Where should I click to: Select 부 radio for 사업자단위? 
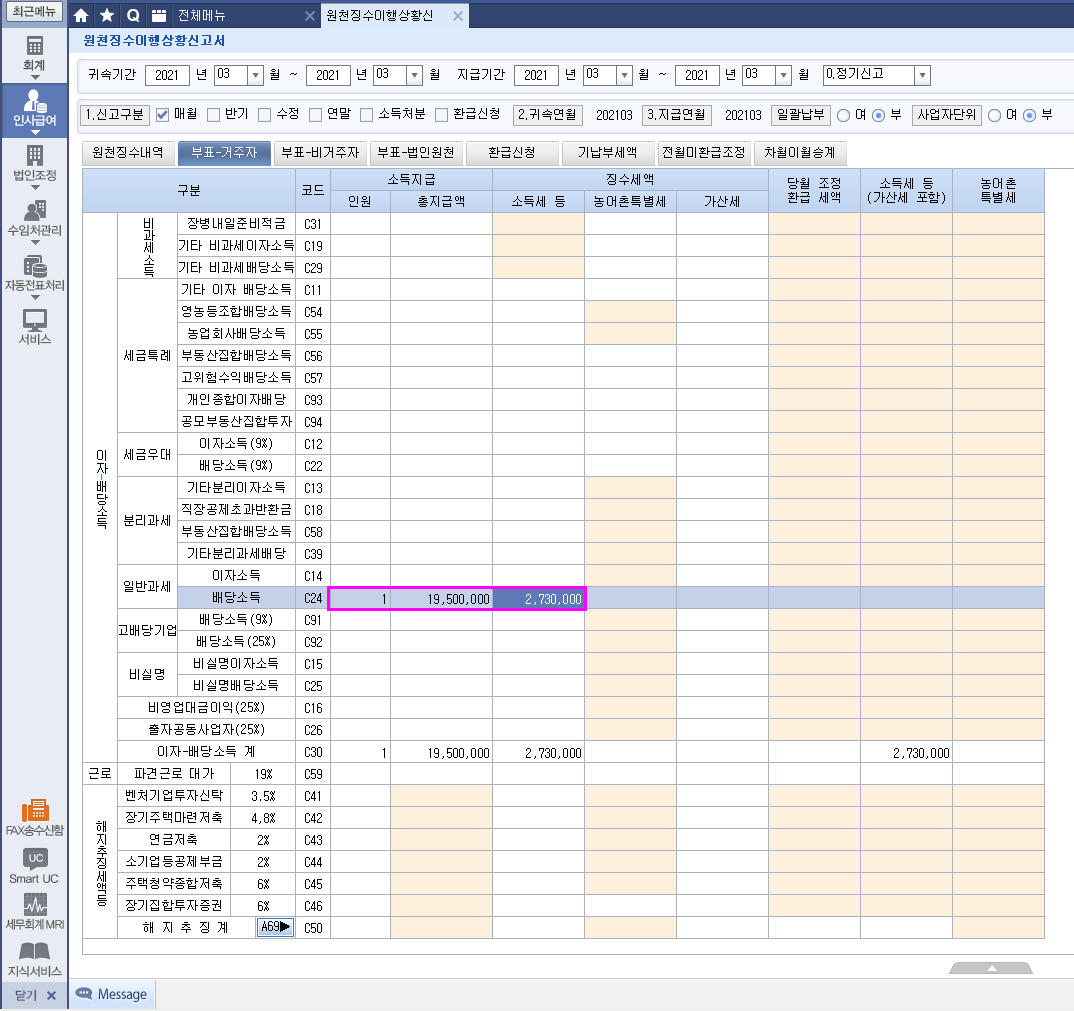click(x=1029, y=115)
